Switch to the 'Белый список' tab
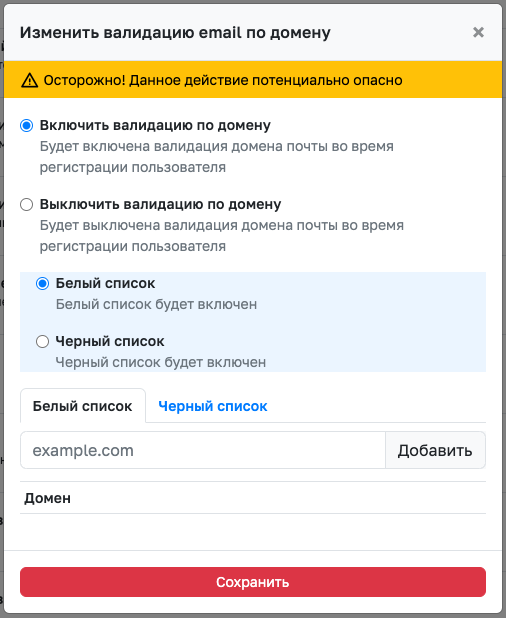The width and height of the screenshot is (506, 618). click(83, 406)
